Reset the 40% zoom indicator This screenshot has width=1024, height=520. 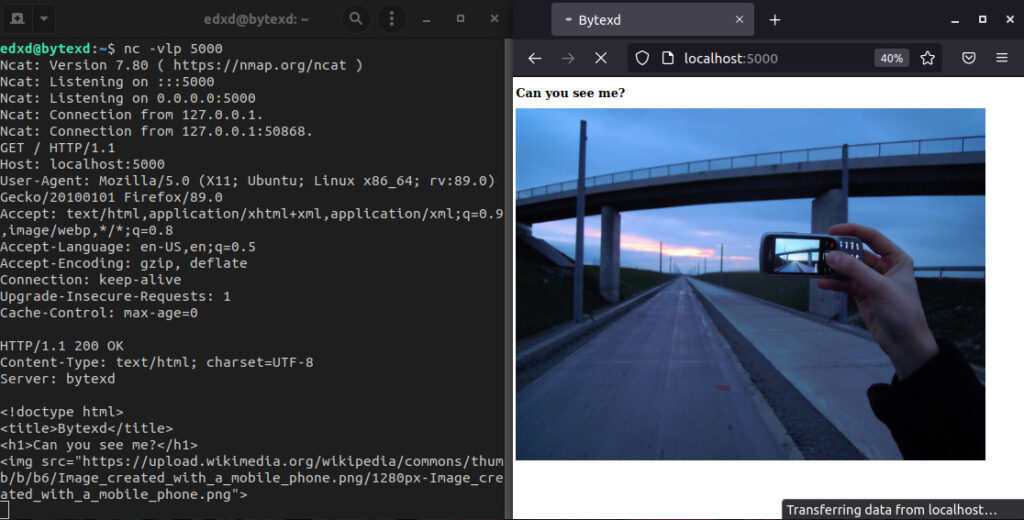(891, 58)
